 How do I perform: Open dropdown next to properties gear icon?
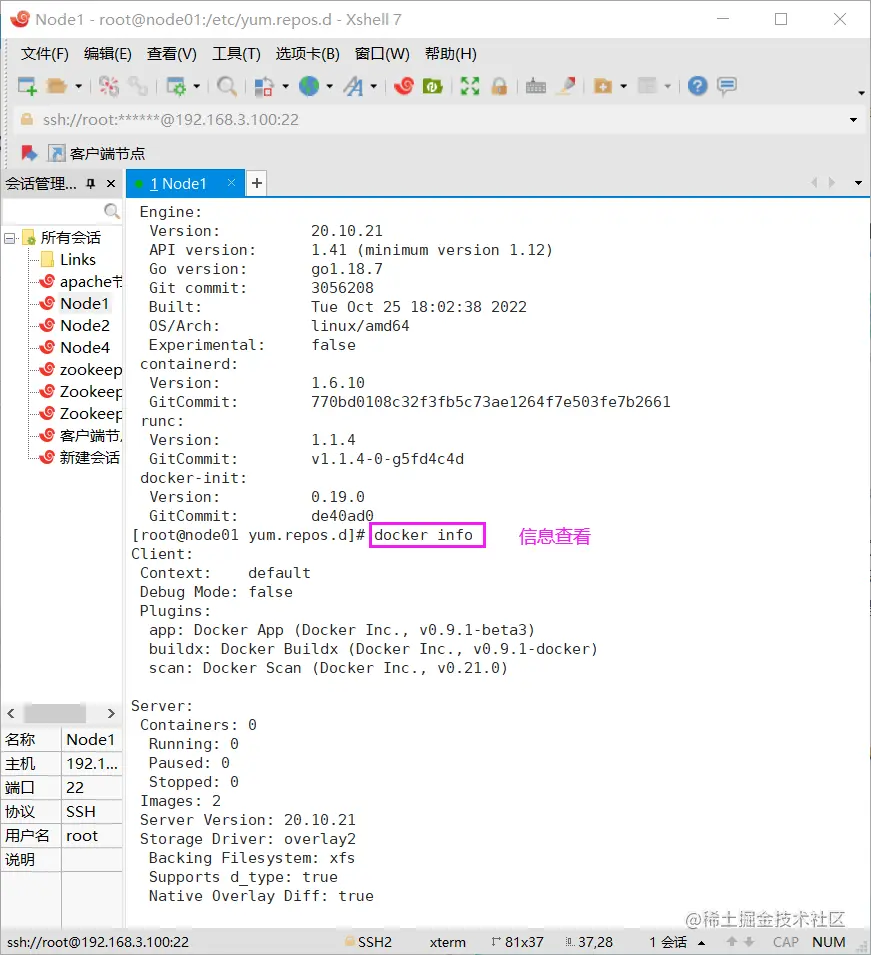197,86
